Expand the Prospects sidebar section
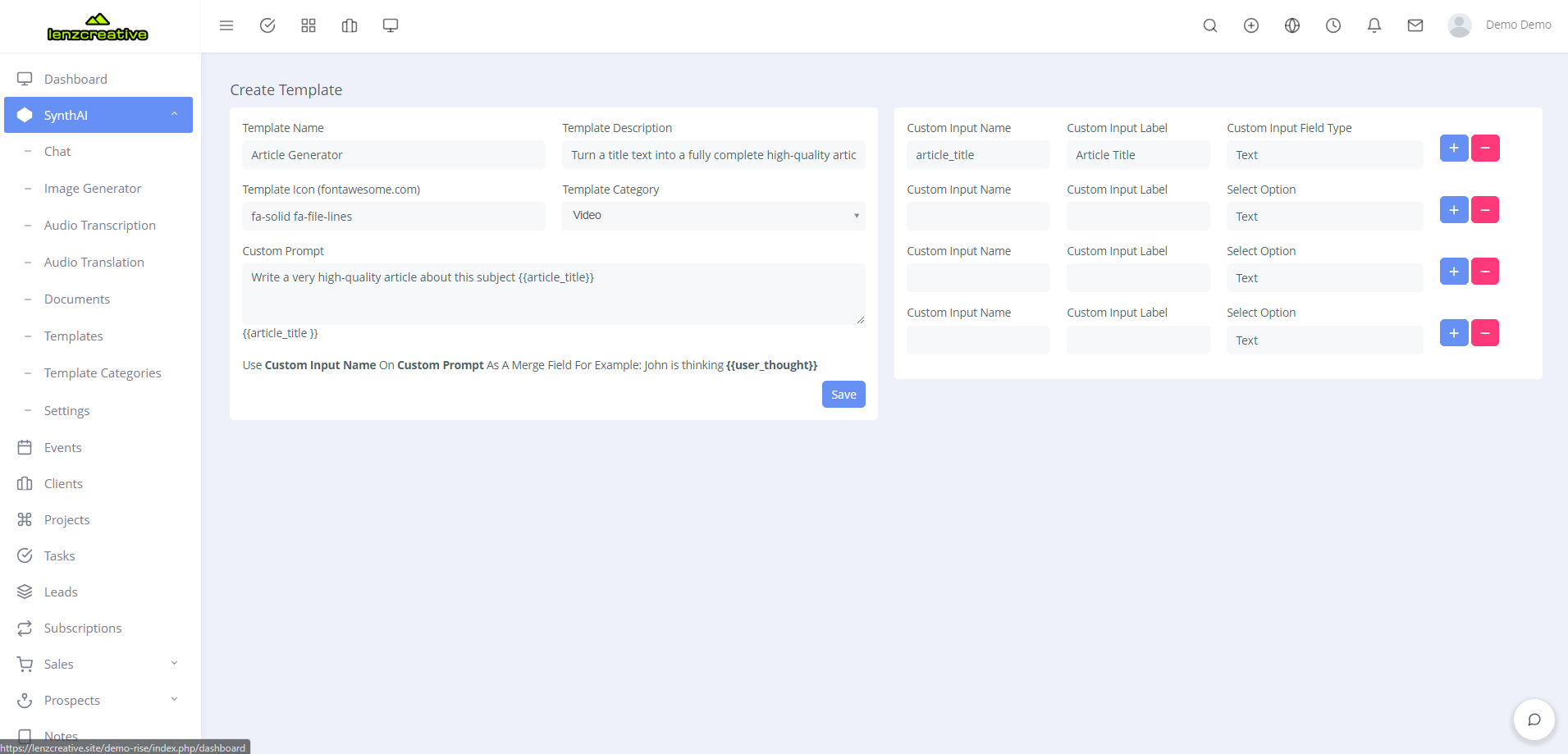Image resolution: width=1568 pixels, height=754 pixels. click(173, 699)
